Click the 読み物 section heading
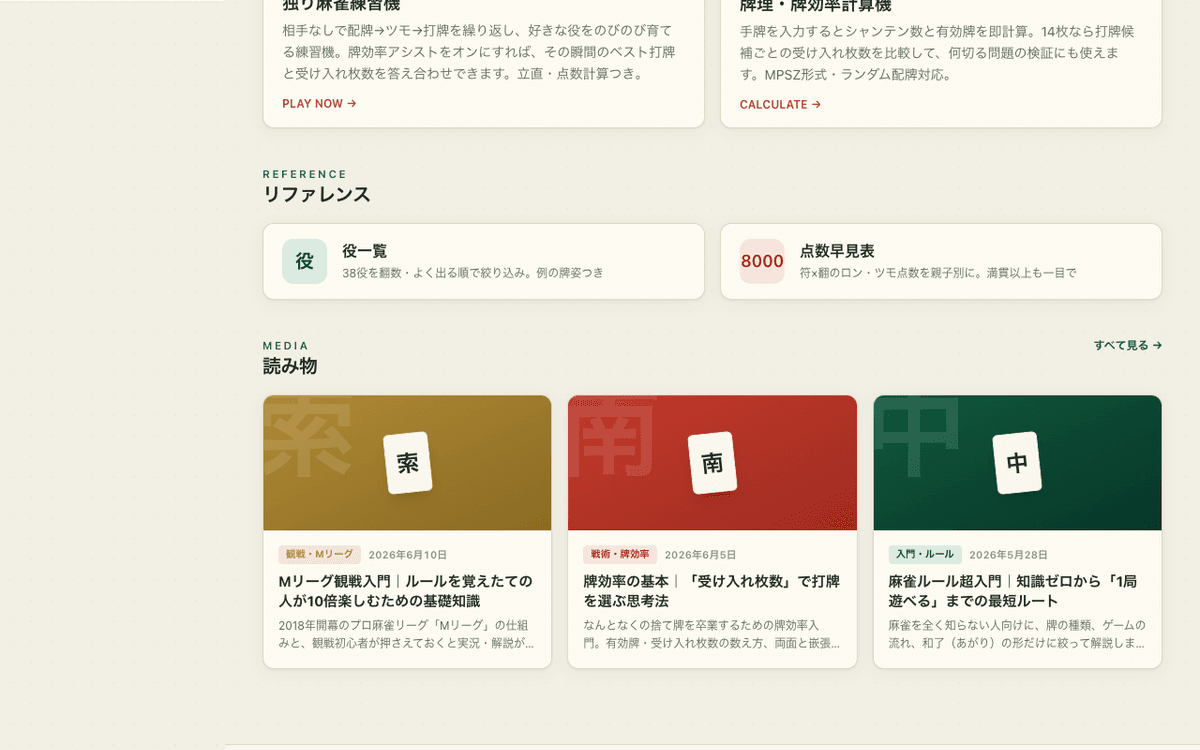The image size is (1200, 750). 290,366
